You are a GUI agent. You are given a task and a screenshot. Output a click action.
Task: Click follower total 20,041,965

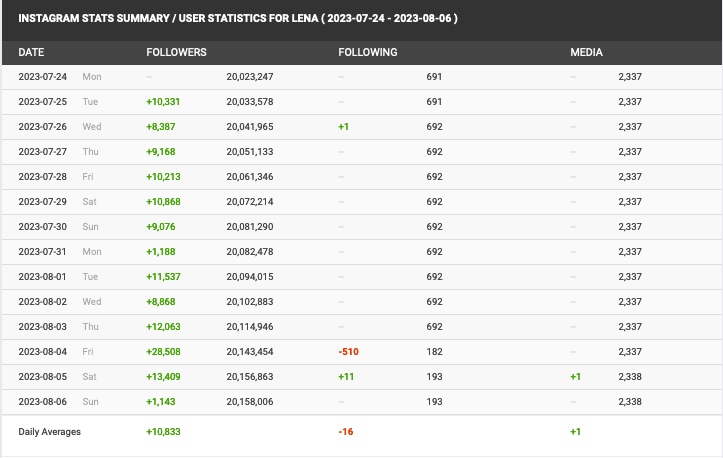point(250,126)
